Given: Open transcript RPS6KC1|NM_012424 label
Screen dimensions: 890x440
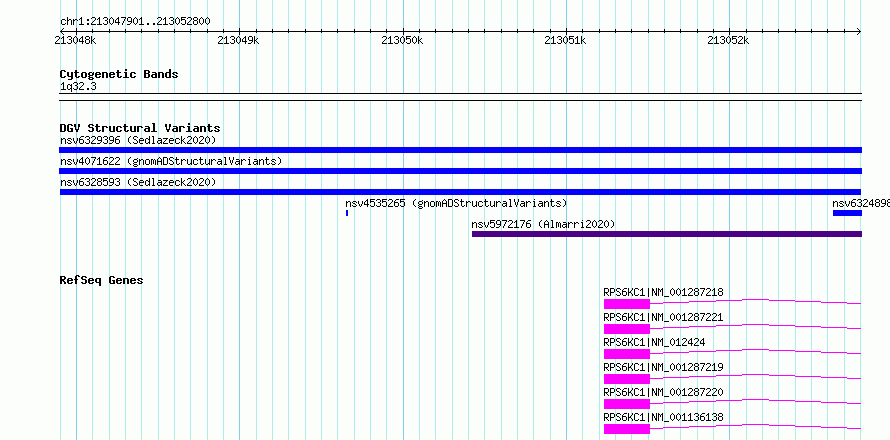Looking at the screenshot, I should coord(654,342).
